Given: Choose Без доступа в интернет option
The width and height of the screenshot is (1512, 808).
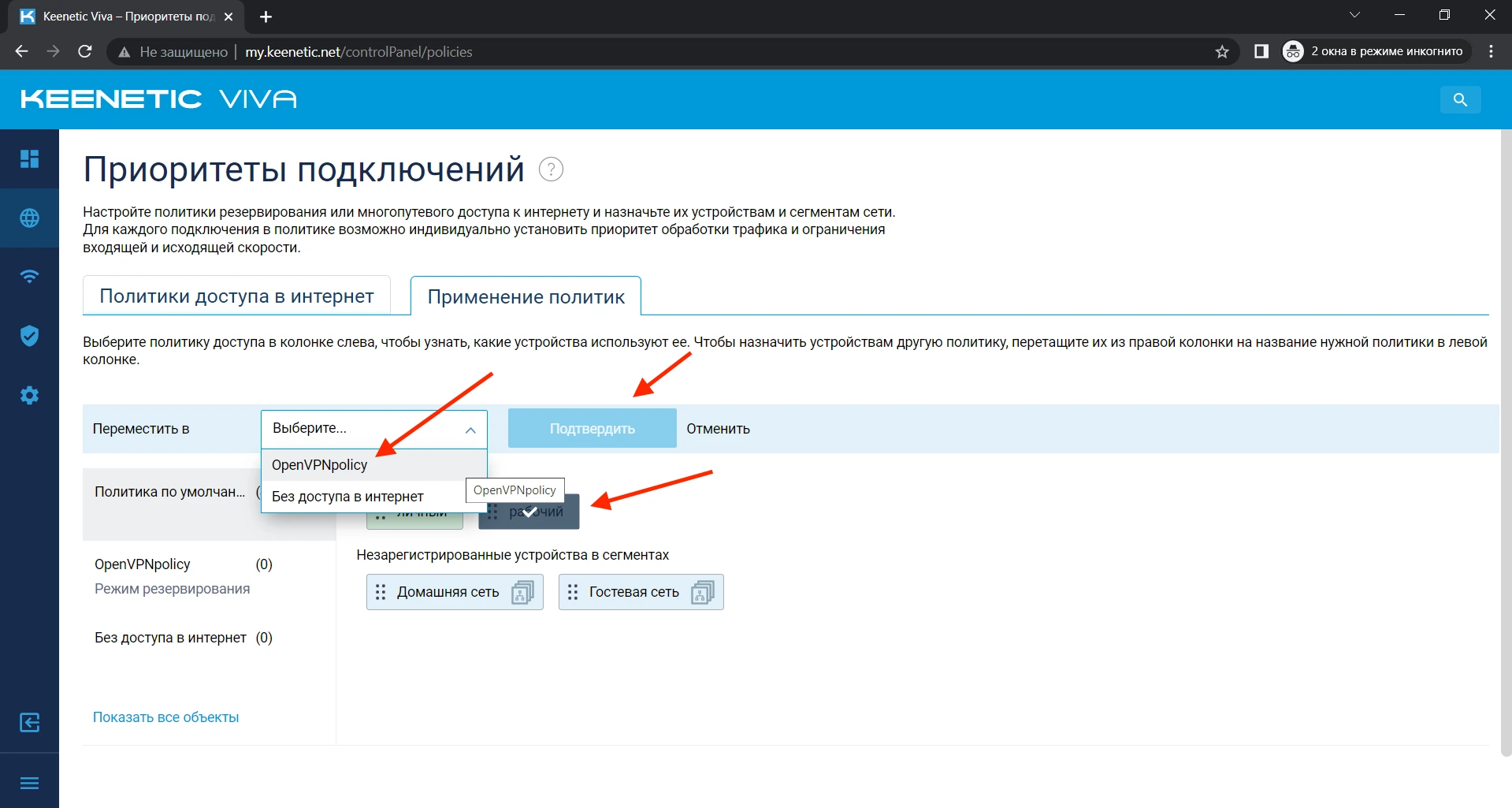Looking at the screenshot, I should 347,496.
